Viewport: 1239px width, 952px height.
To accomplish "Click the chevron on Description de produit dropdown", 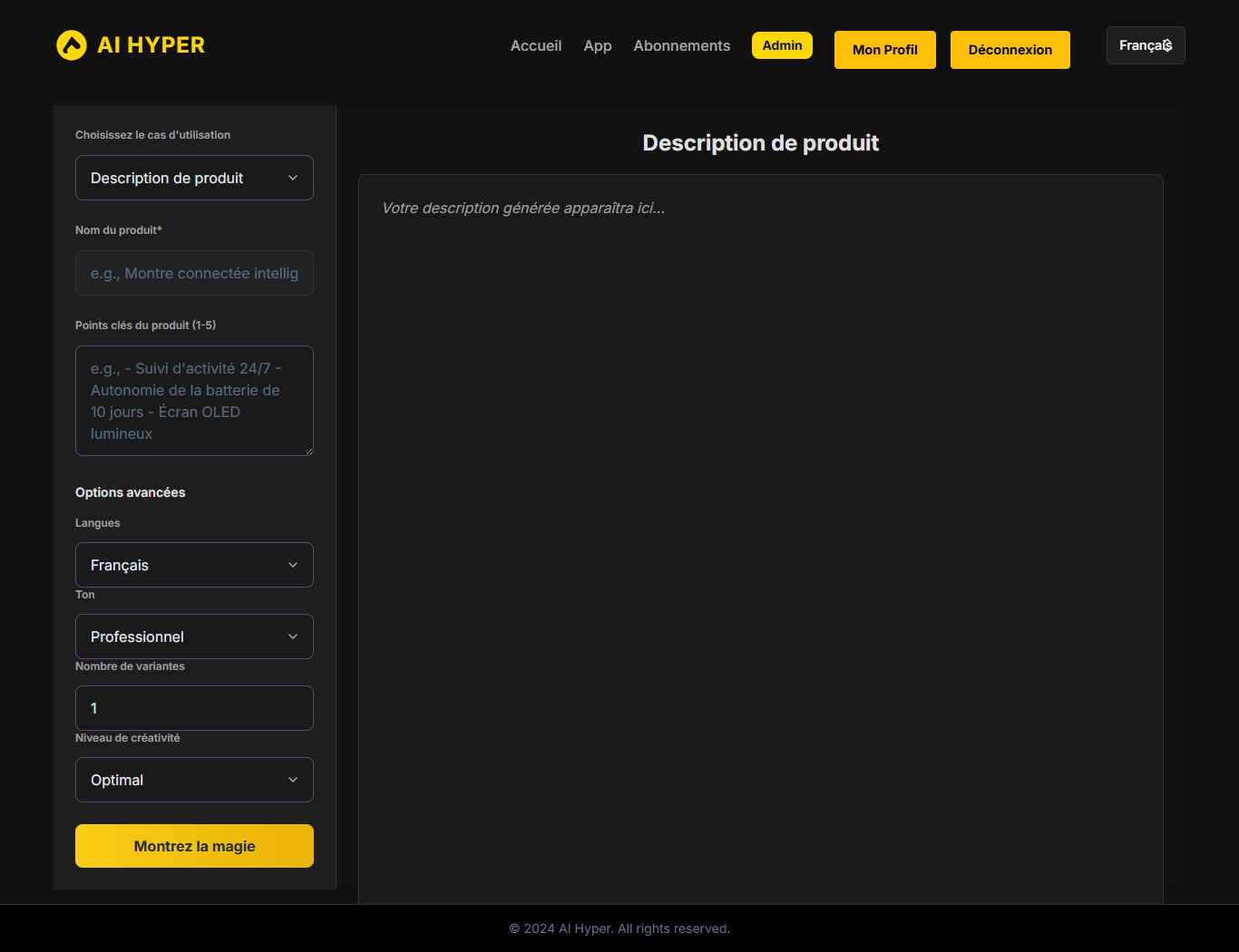I will [x=293, y=178].
